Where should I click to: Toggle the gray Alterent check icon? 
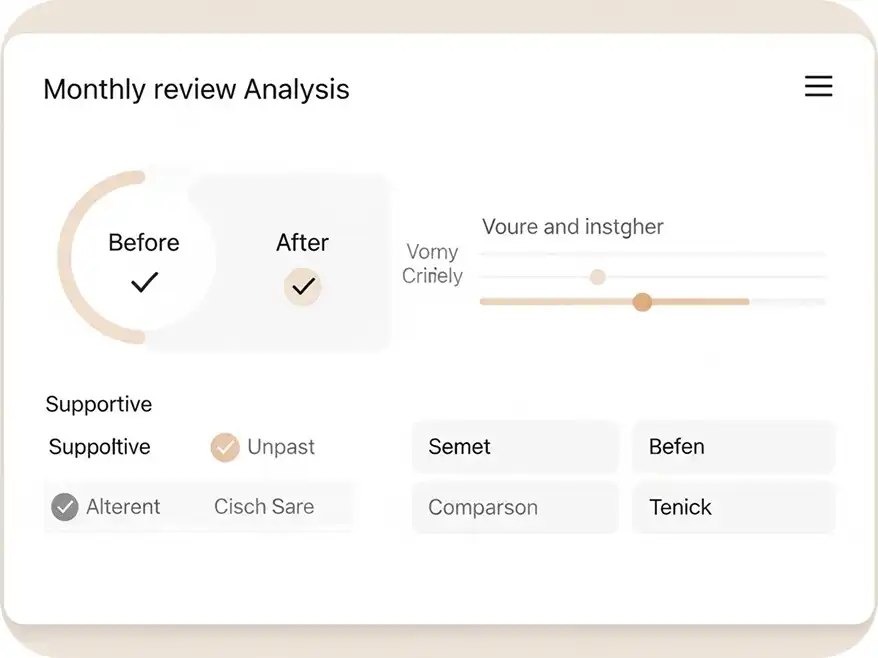coord(65,507)
